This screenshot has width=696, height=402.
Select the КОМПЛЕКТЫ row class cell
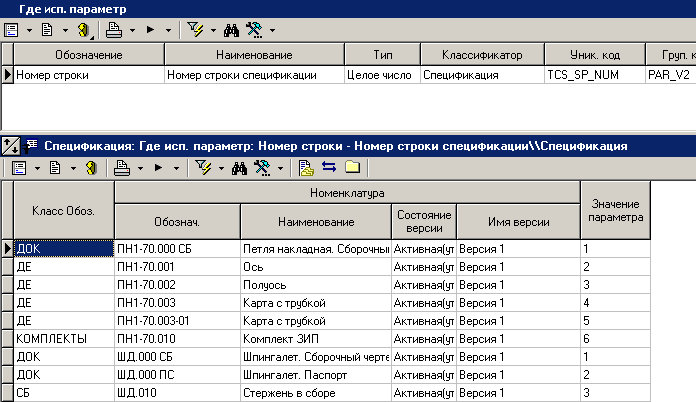[x=63, y=338]
